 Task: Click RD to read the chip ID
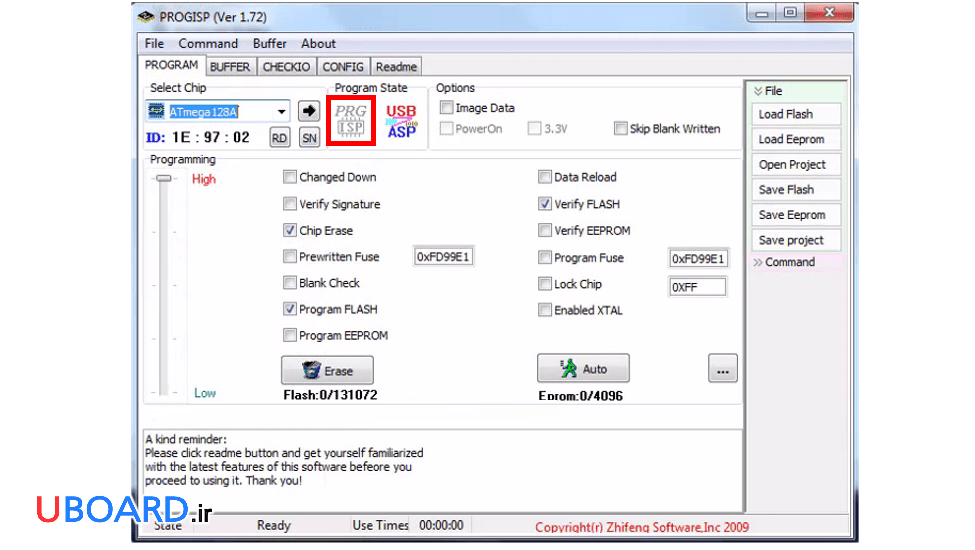279,137
